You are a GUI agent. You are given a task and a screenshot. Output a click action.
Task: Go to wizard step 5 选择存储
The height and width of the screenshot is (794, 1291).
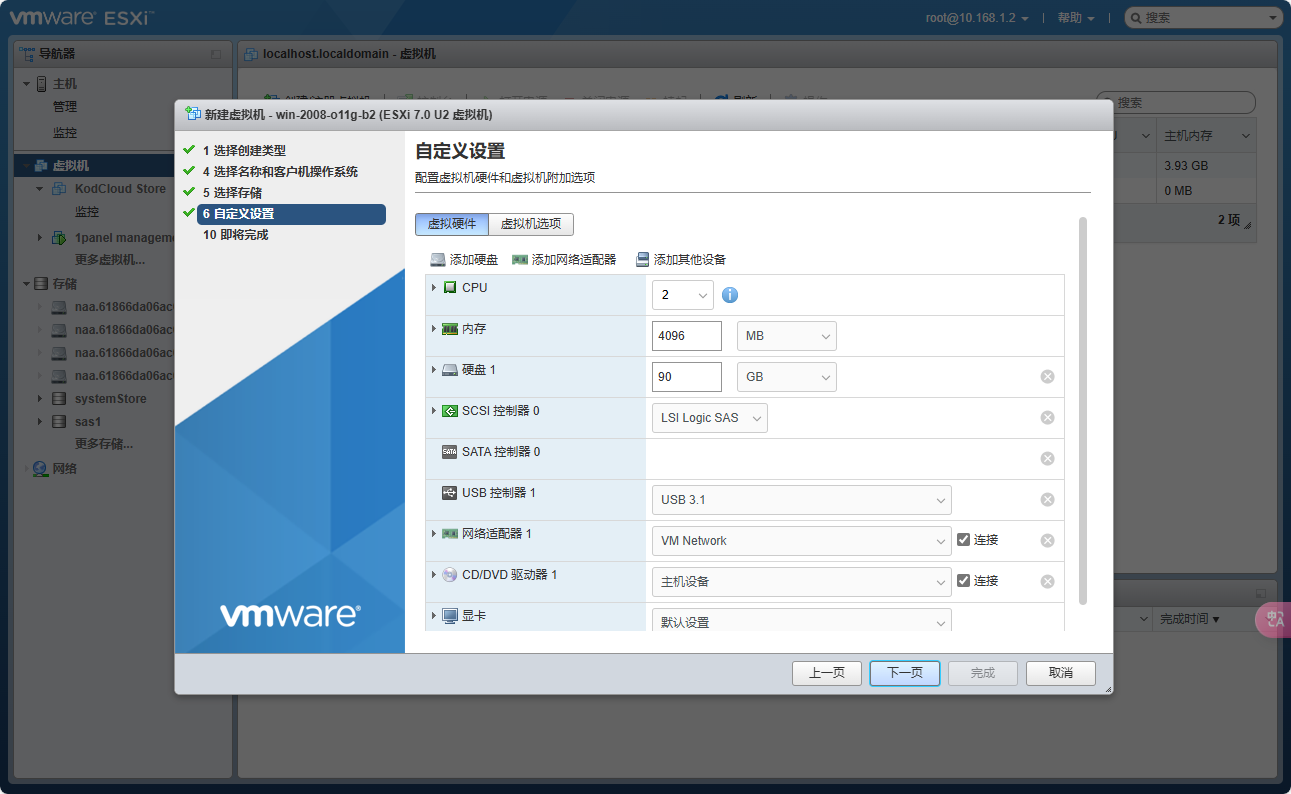[x=232, y=193]
